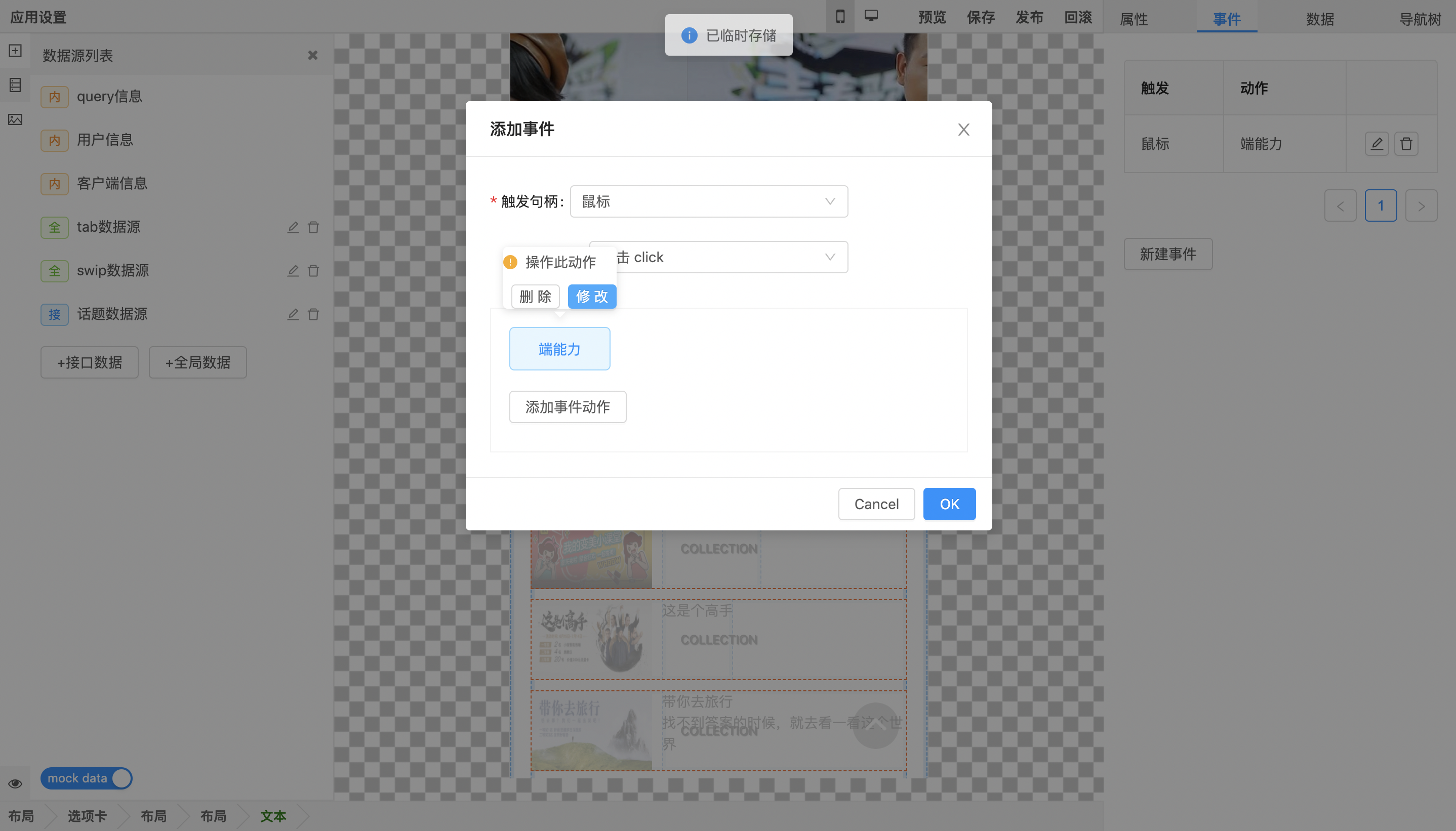Click the 修改 button in popover
Image resolution: width=1456 pixels, height=831 pixels.
click(591, 296)
